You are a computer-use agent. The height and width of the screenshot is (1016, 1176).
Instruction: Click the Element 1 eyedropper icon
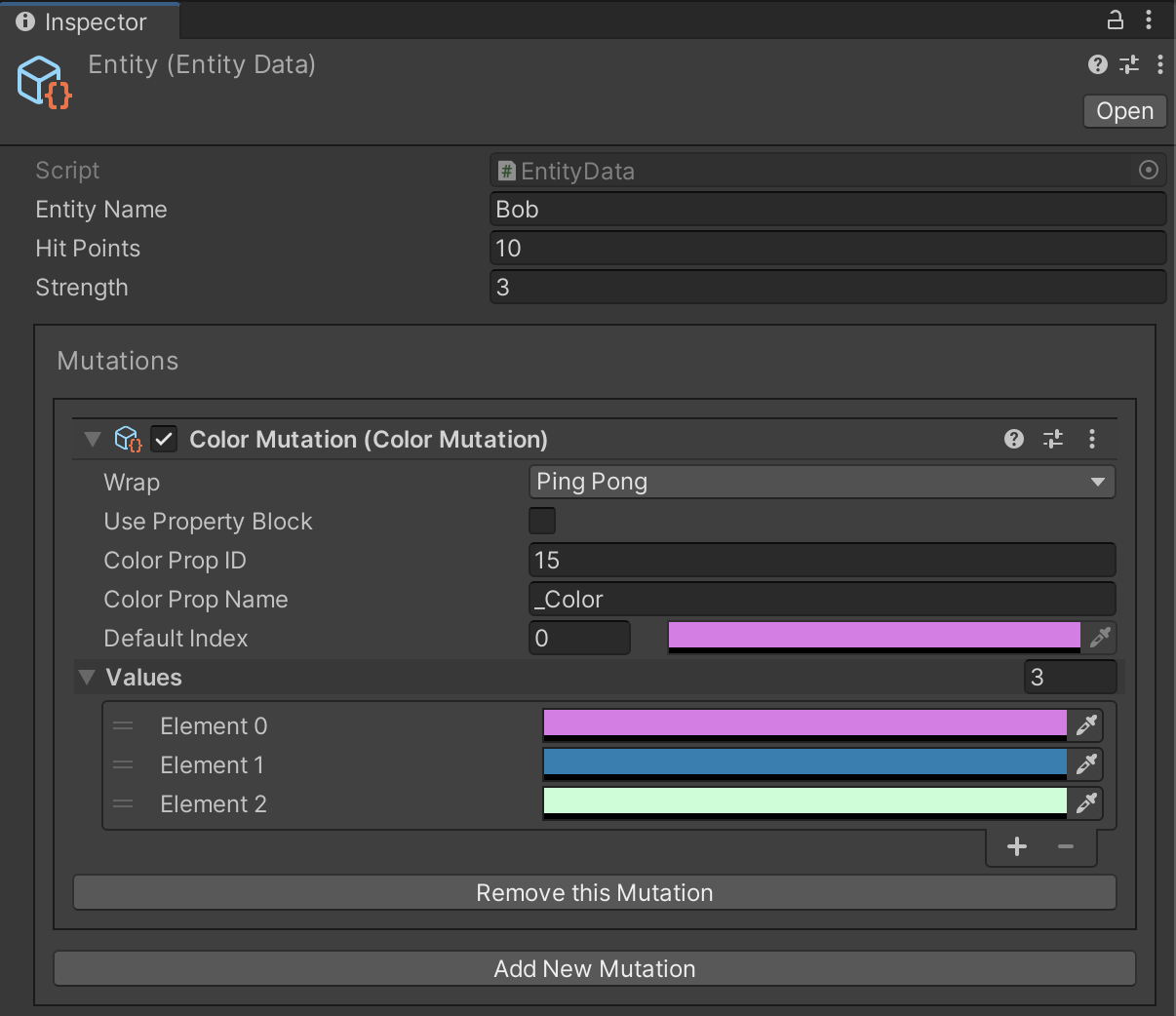click(1086, 763)
